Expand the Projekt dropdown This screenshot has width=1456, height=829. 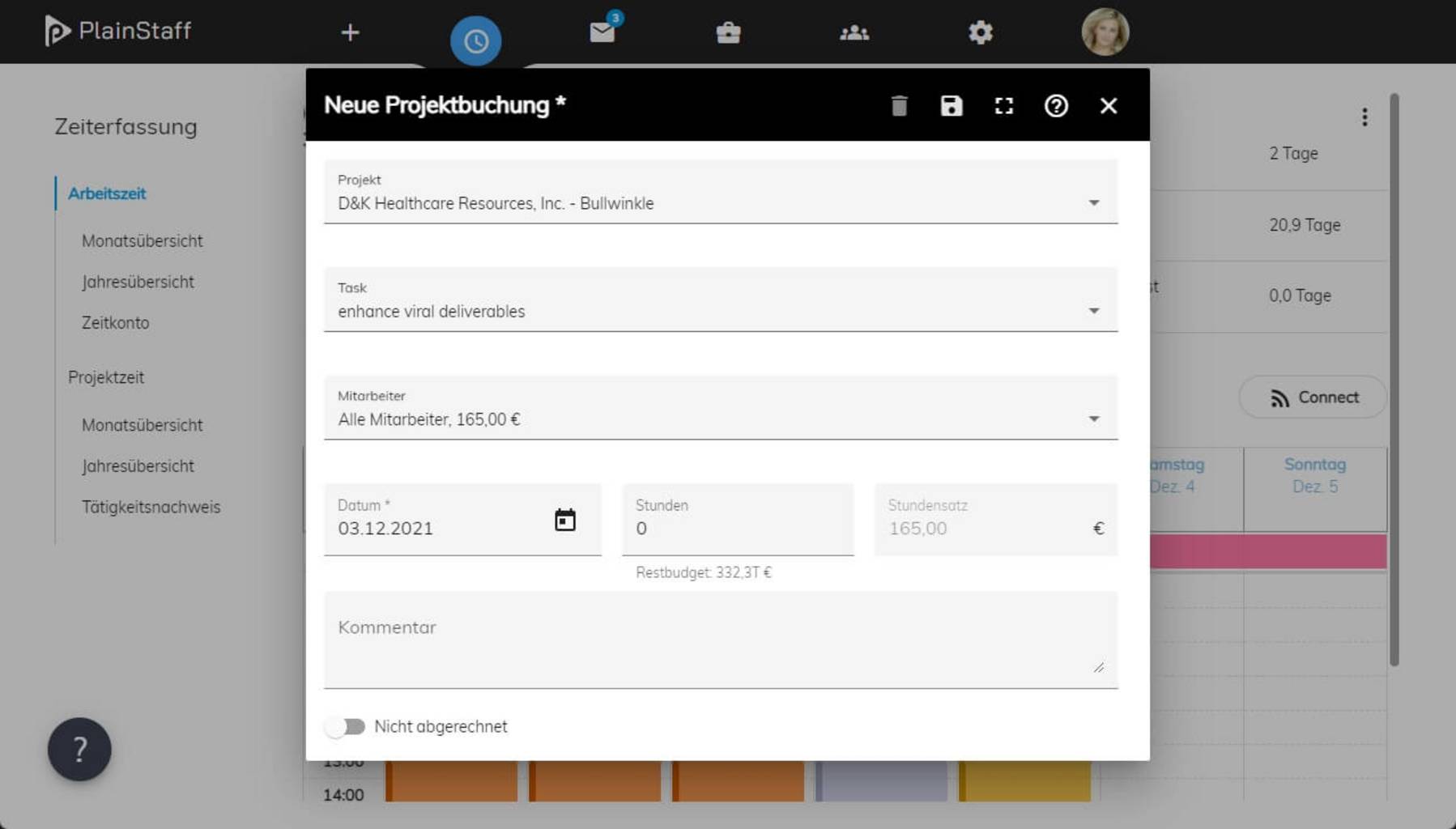[x=1093, y=202]
